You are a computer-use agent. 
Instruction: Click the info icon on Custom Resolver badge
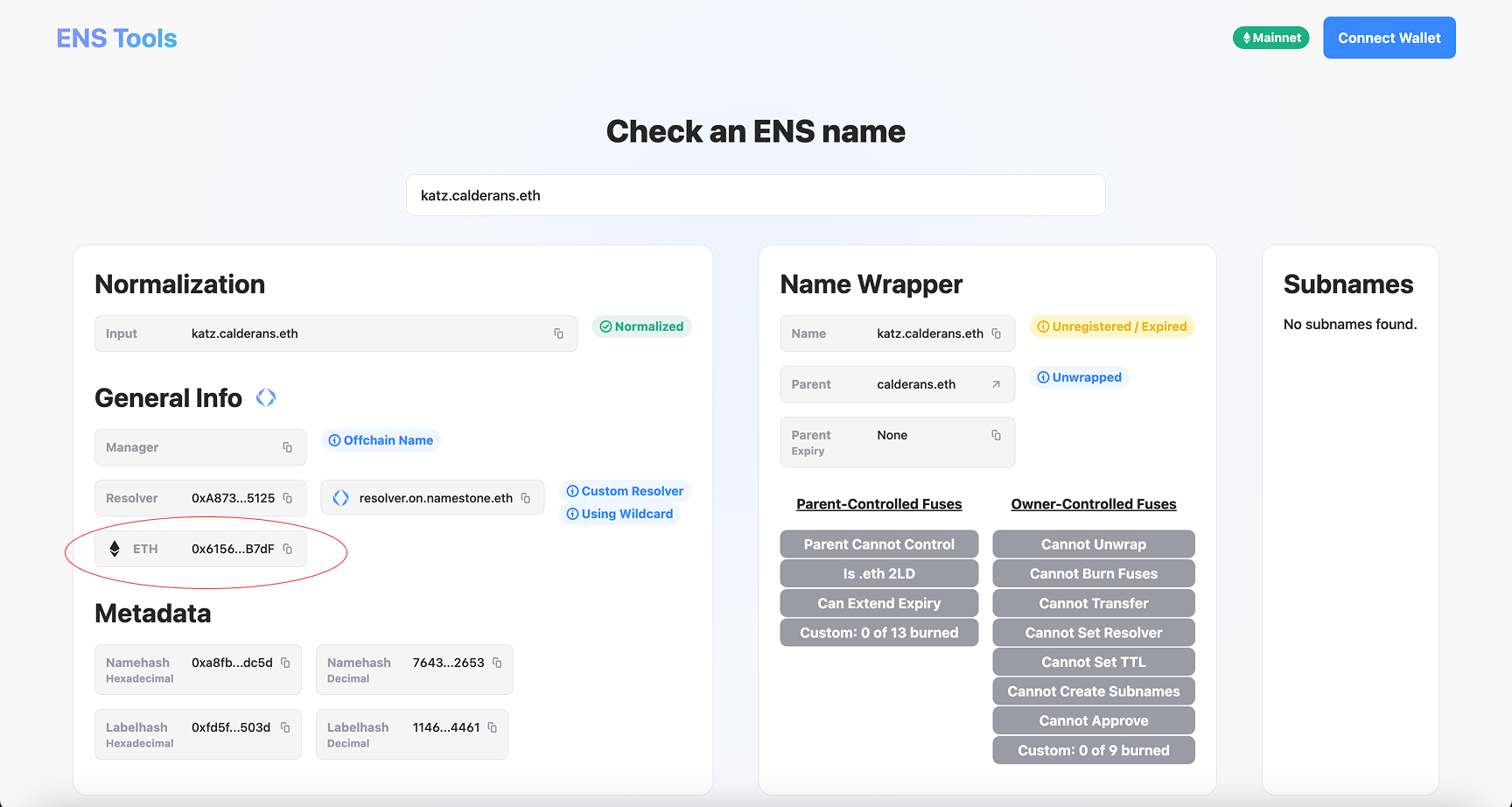click(572, 491)
